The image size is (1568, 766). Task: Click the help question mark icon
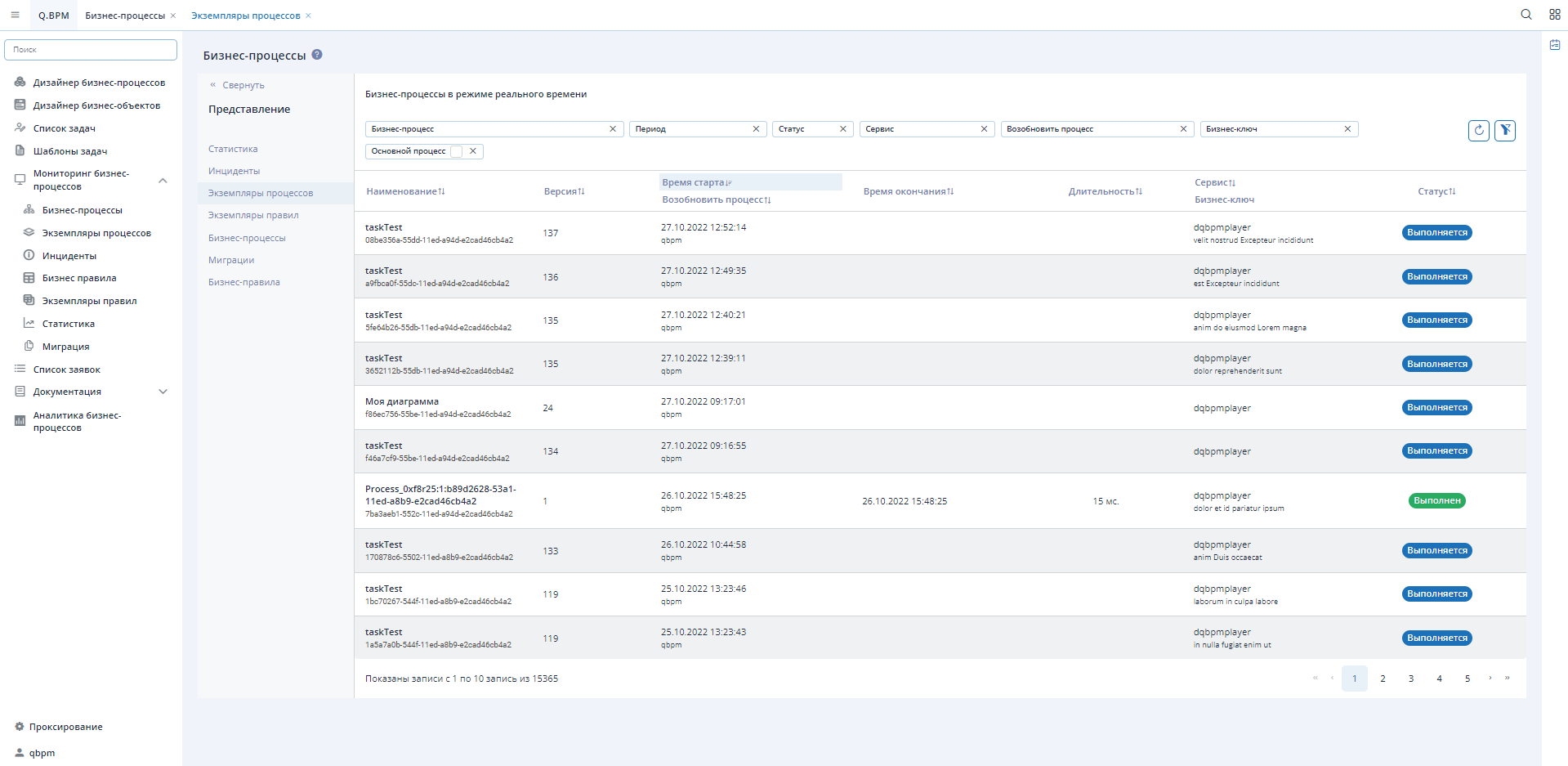coord(317,55)
